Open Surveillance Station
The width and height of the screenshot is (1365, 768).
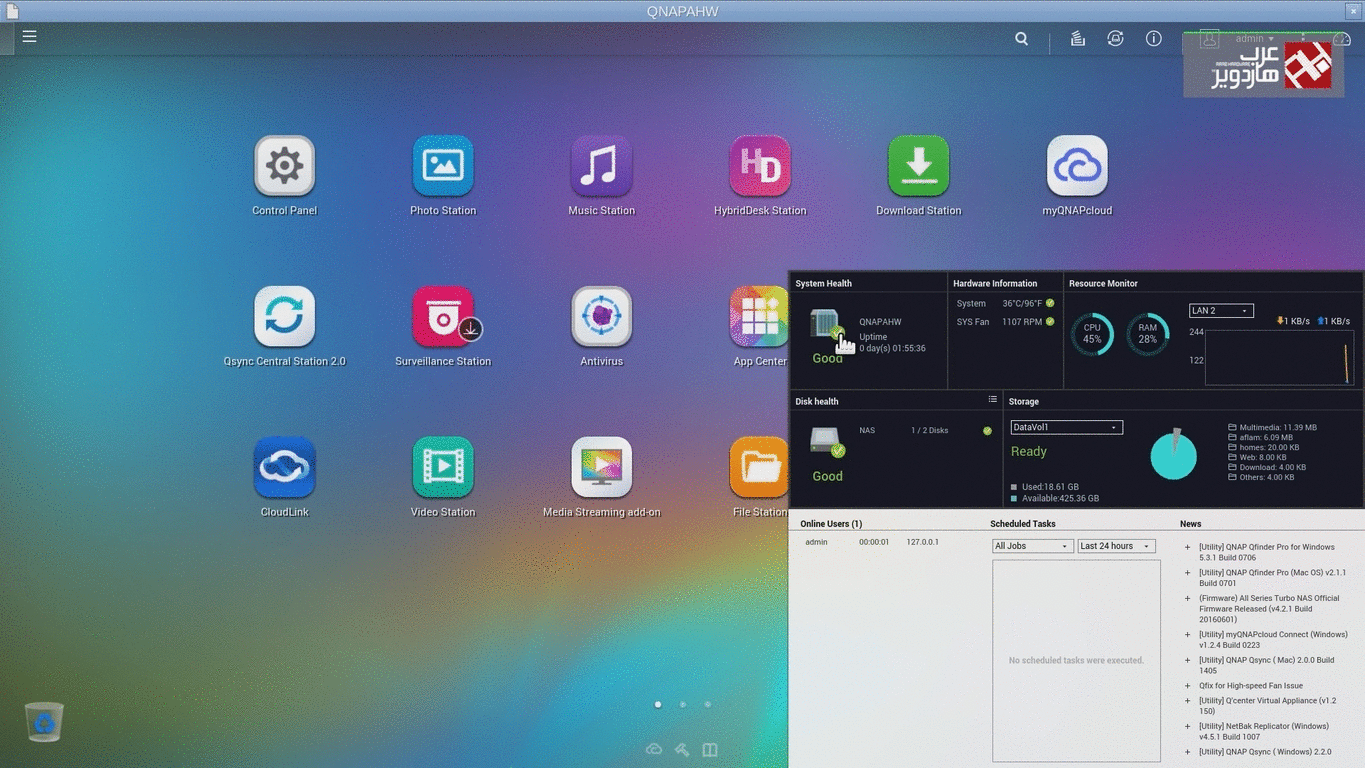click(443, 317)
